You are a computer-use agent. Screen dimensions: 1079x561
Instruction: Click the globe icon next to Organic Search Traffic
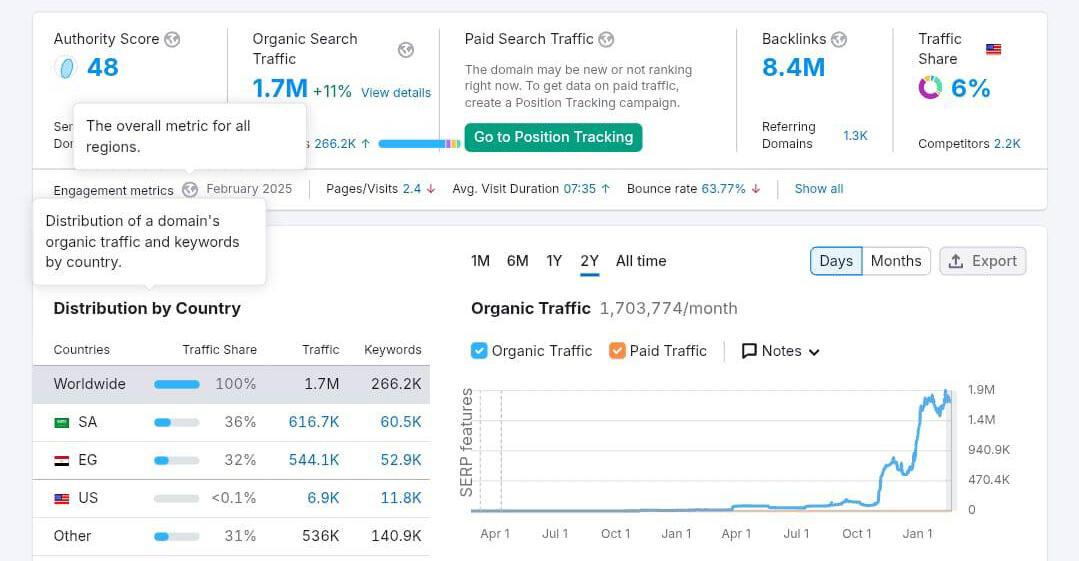[405, 50]
